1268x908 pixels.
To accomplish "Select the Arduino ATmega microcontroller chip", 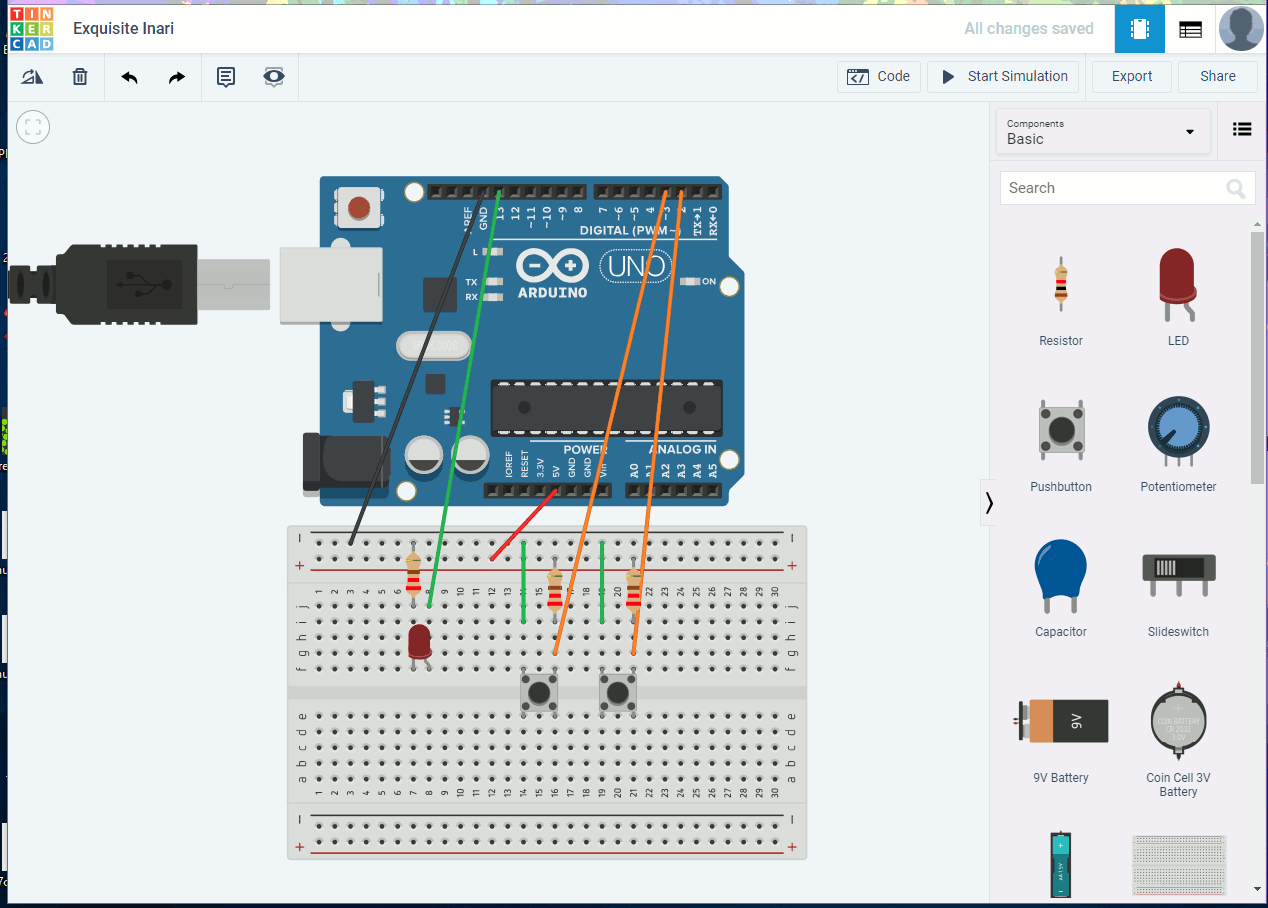I will coord(606,408).
